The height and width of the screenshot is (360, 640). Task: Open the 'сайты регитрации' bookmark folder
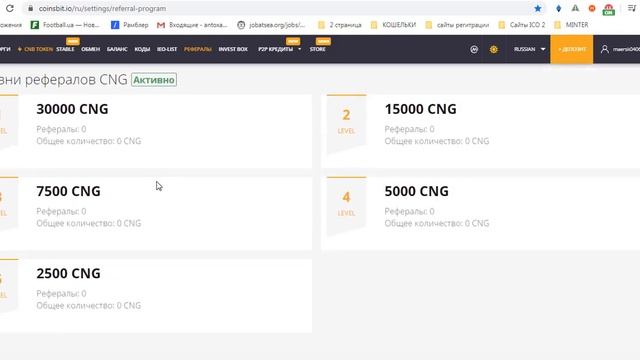point(457,25)
